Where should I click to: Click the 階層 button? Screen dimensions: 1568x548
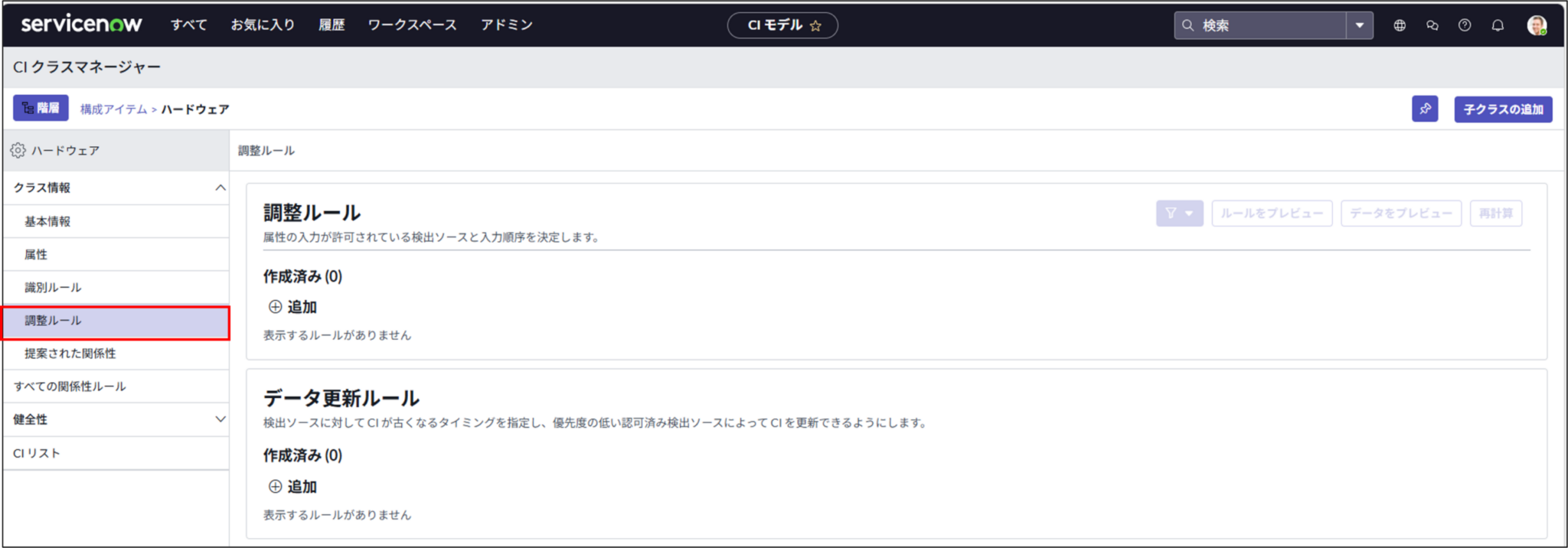(x=41, y=108)
